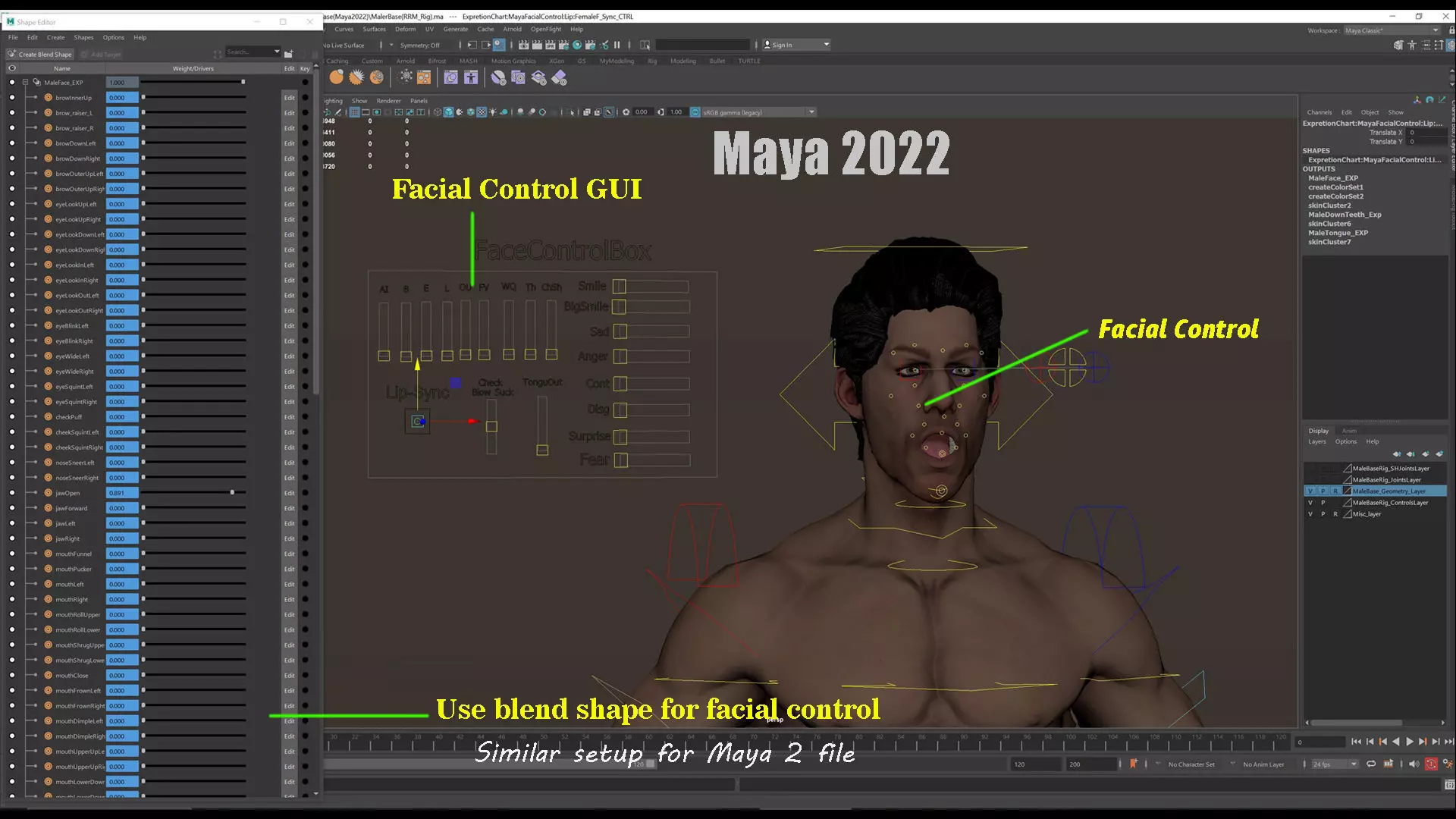1456x819 pixels.
Task: Click Create Blend Shape button
Action: [39, 54]
